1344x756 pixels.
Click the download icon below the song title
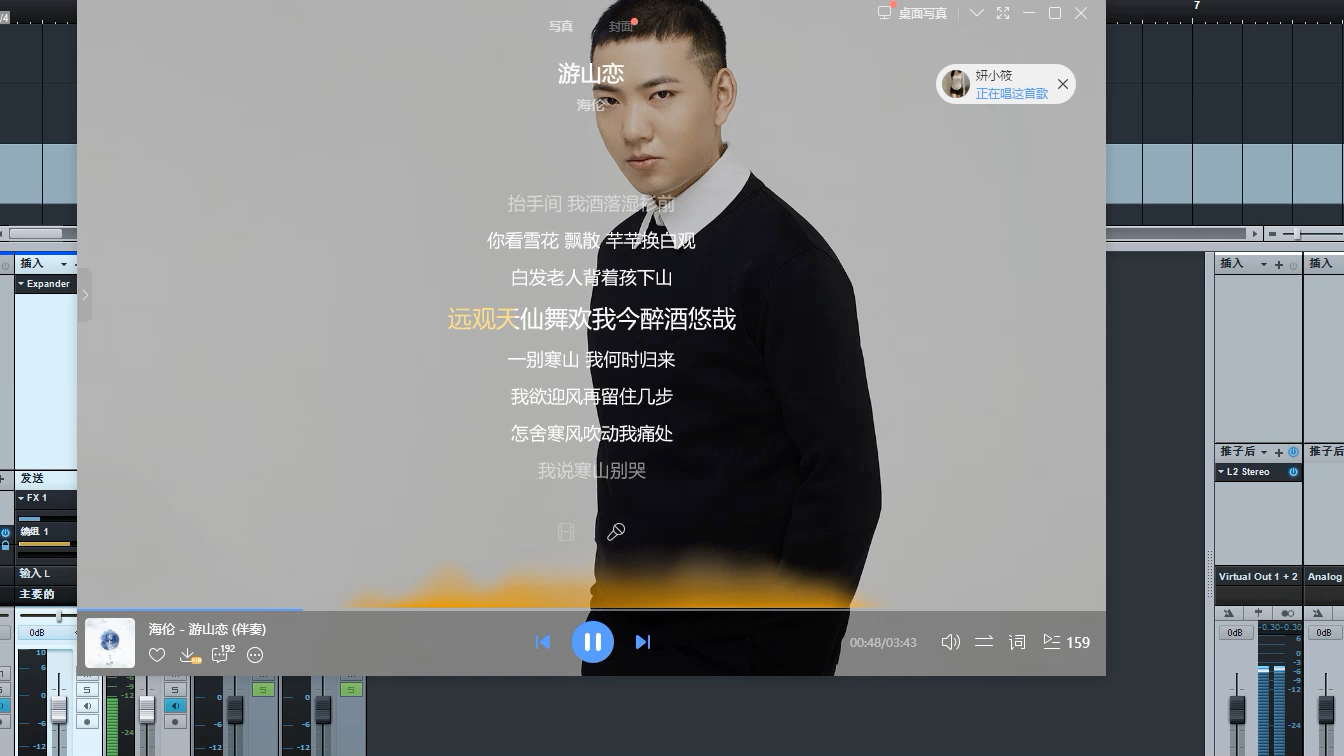click(x=188, y=655)
